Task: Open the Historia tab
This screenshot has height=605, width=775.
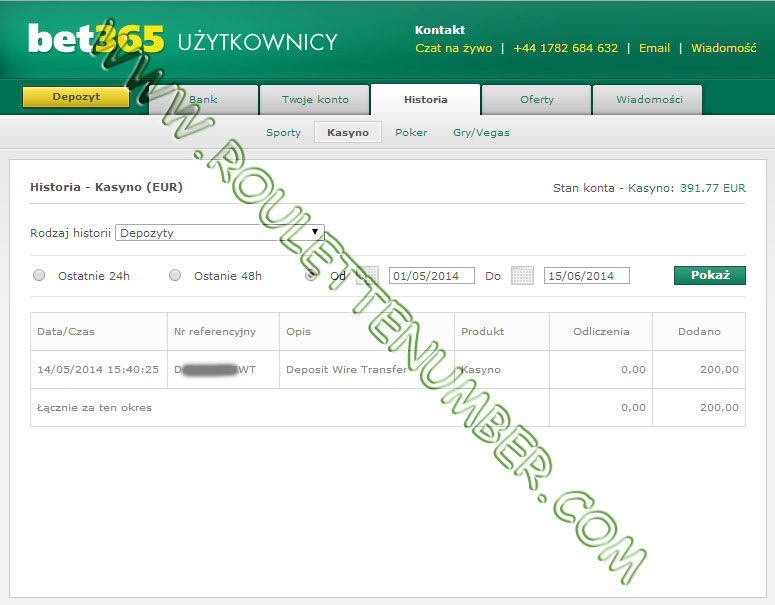Action: tap(426, 100)
